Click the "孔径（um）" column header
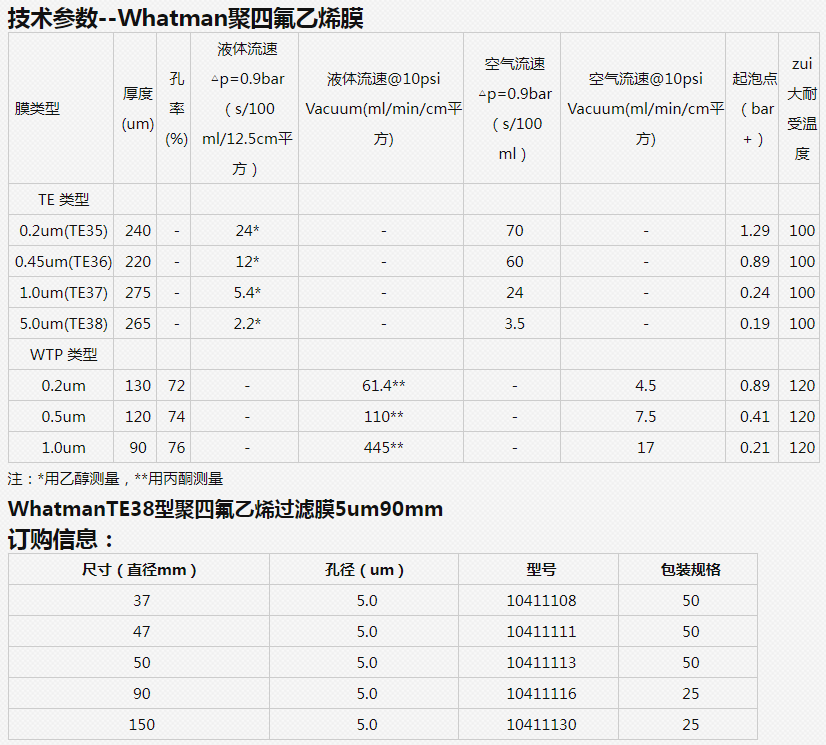 coord(364,570)
